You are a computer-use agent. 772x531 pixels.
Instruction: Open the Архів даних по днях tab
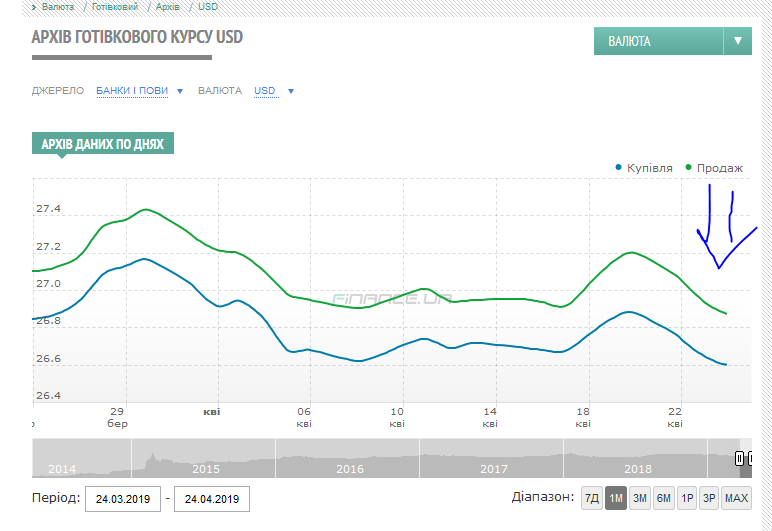pyautogui.click(x=103, y=144)
